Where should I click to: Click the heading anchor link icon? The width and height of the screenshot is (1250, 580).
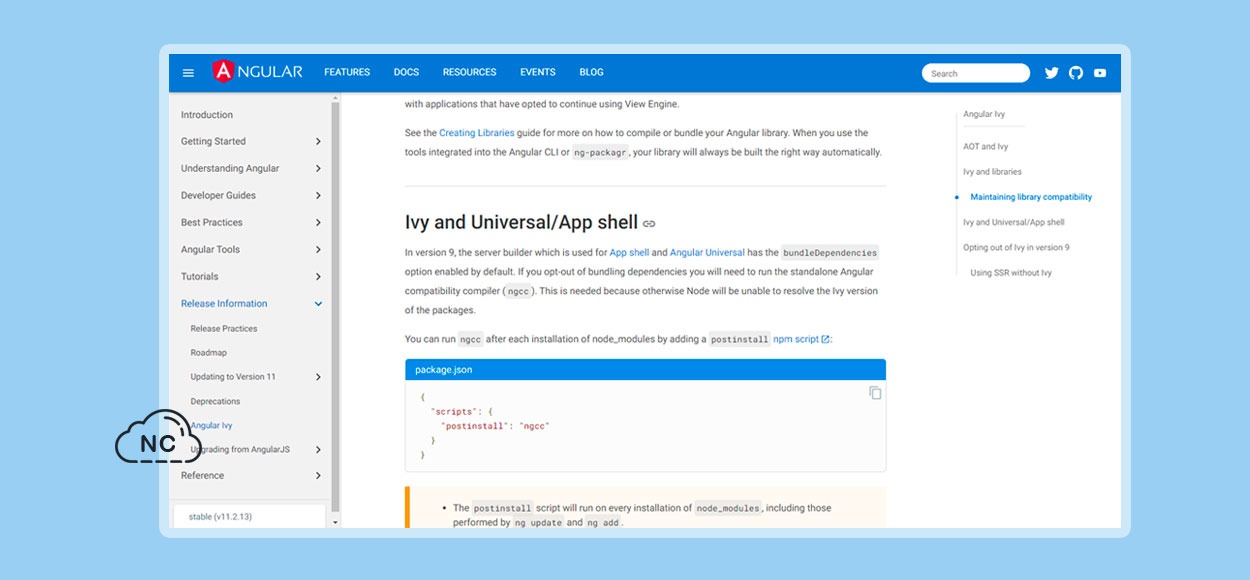pyautogui.click(x=649, y=224)
